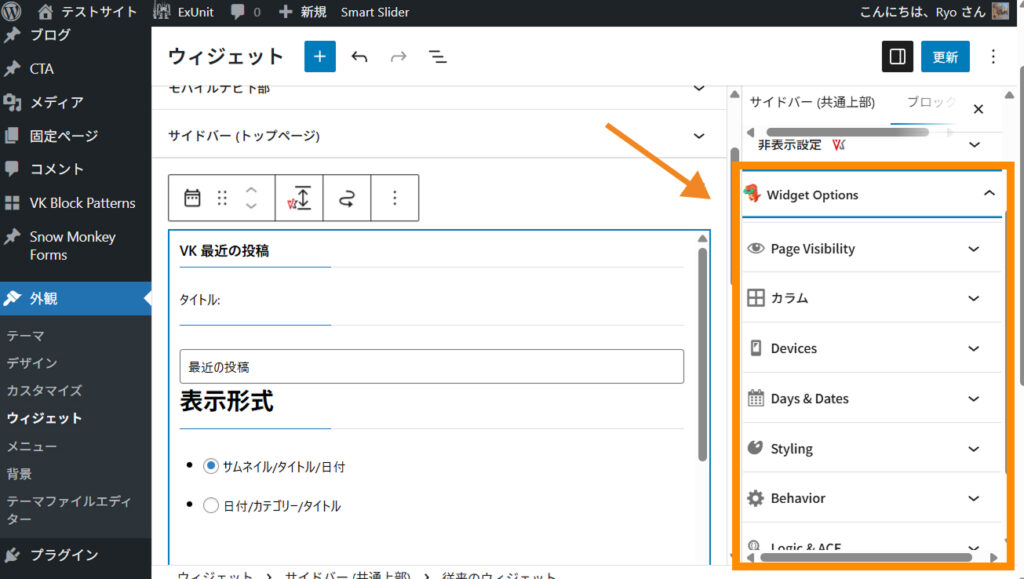1024x579 pixels.
Task: Click the blue block inserter plus button
Action: coord(320,56)
